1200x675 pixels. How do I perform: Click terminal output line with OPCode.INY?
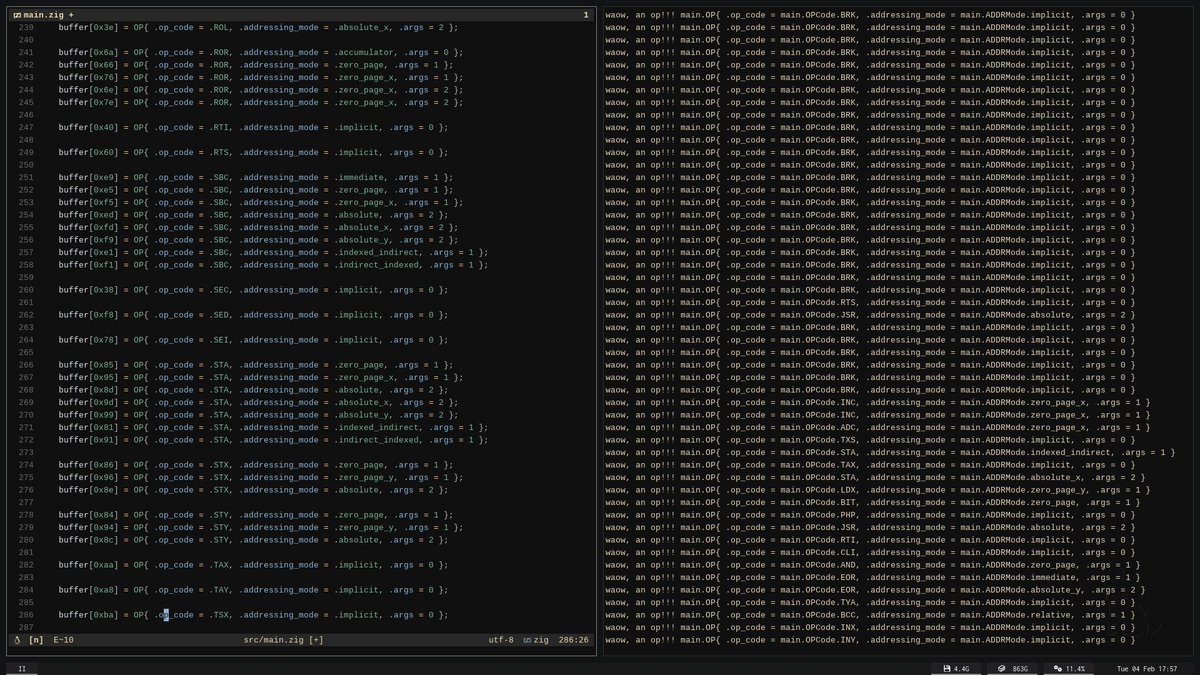click(870, 640)
